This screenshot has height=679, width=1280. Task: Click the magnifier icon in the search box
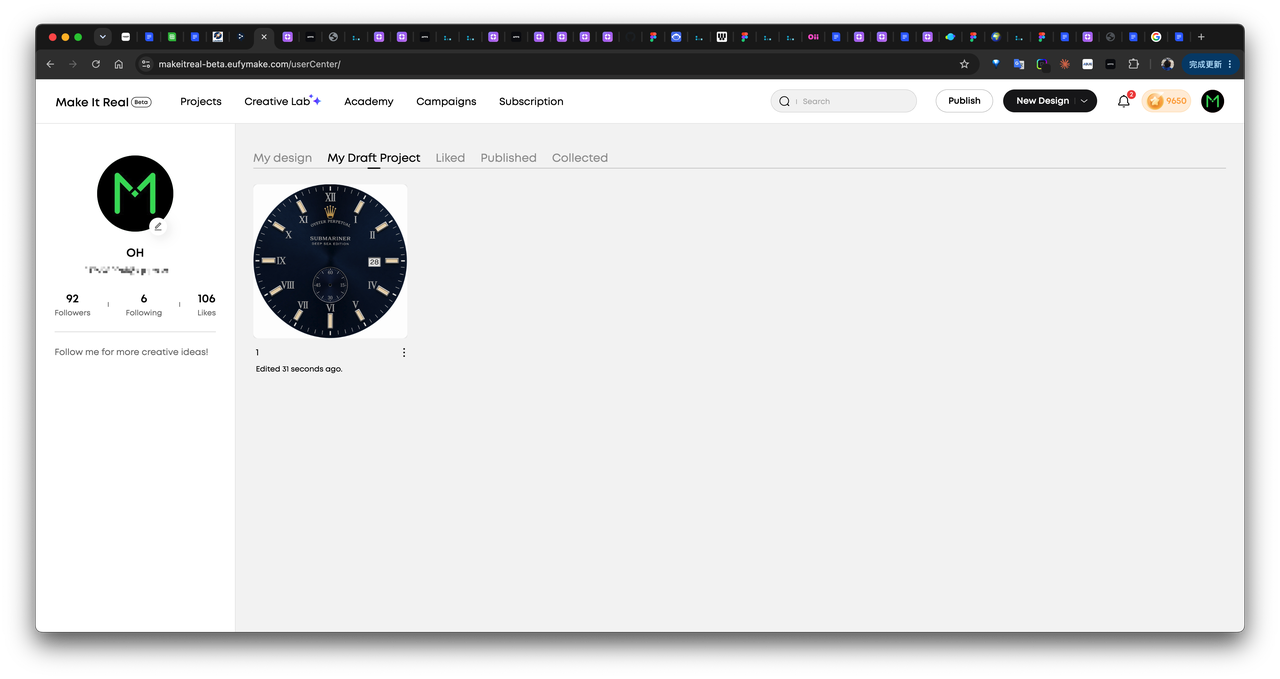(784, 101)
